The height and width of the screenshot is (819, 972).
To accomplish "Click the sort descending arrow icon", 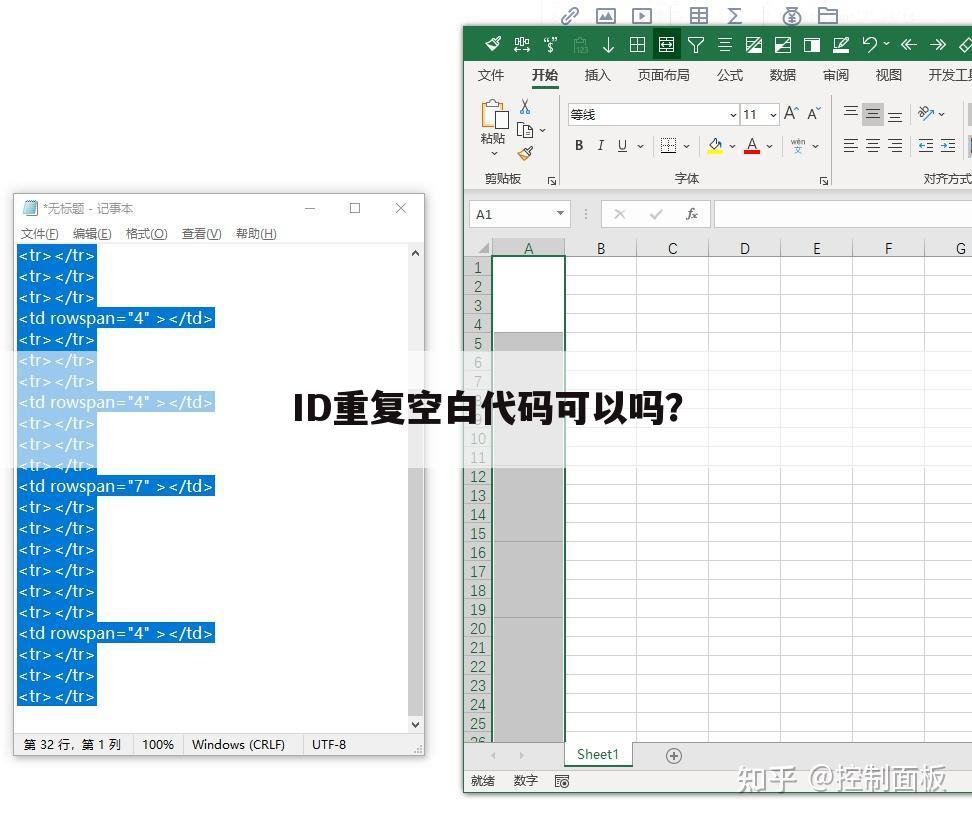I will (608, 45).
